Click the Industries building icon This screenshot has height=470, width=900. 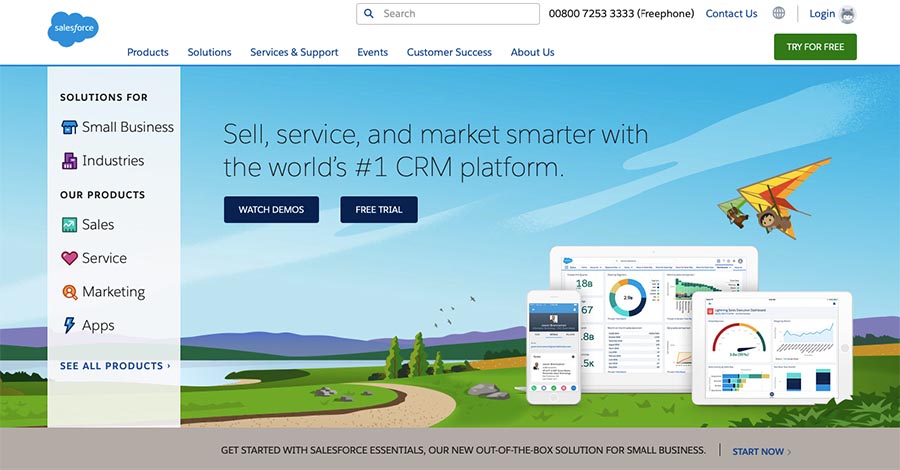pyautogui.click(x=69, y=161)
